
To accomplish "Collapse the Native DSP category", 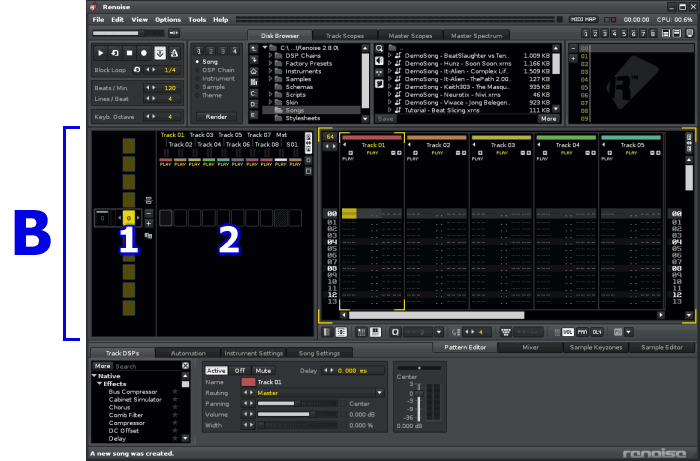I will [95, 376].
